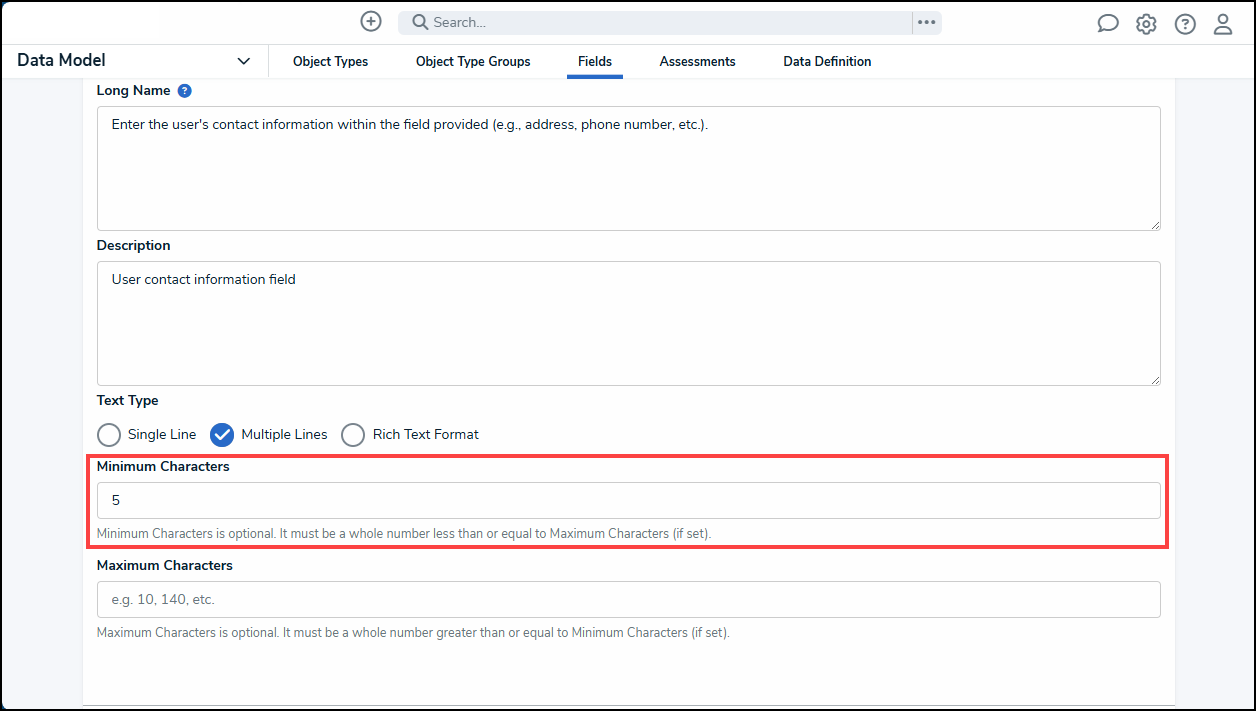
Task: Select the Single Line radio option
Action: [x=109, y=435]
